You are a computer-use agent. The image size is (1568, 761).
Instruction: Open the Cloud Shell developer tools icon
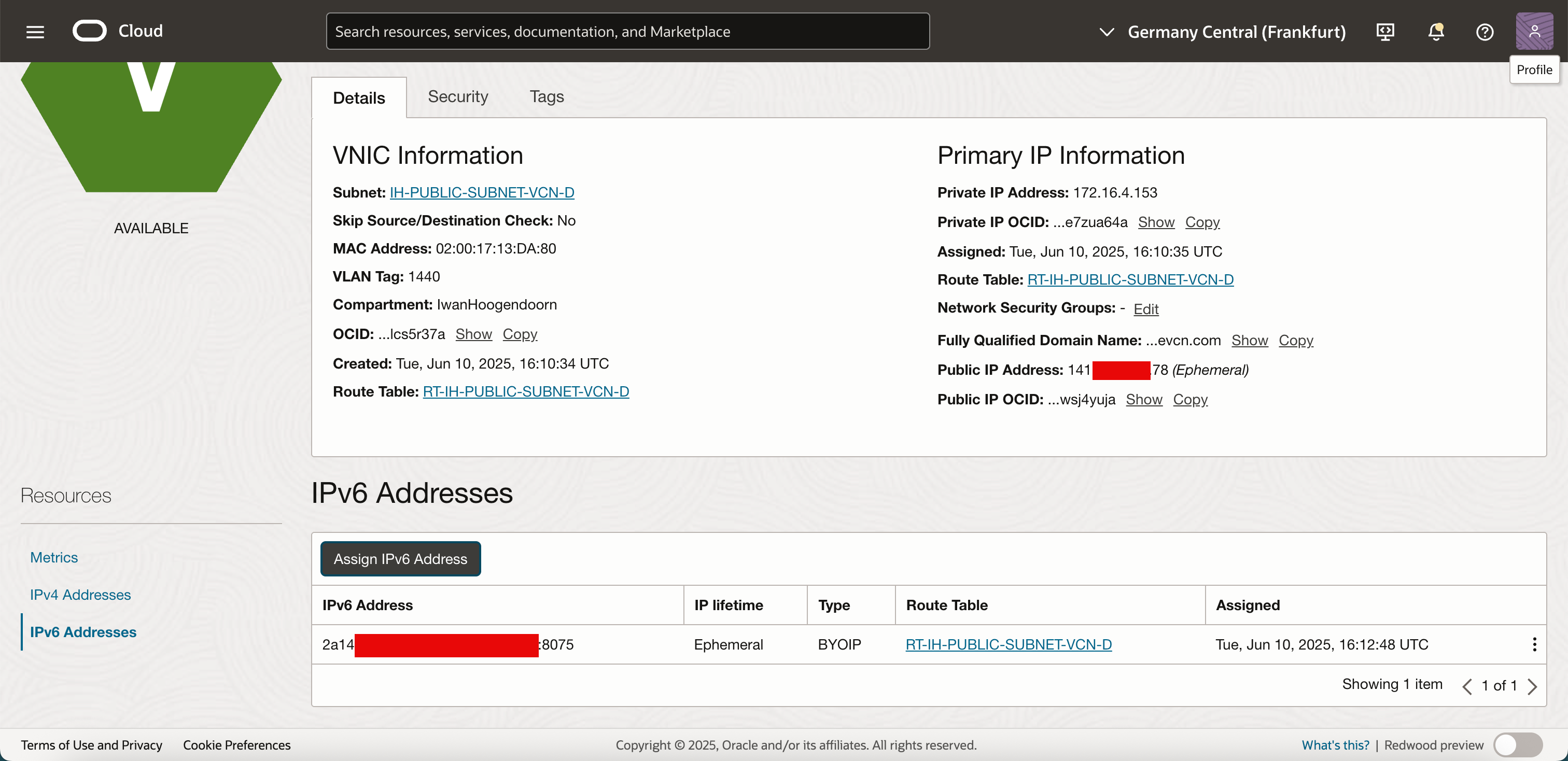(x=1385, y=32)
